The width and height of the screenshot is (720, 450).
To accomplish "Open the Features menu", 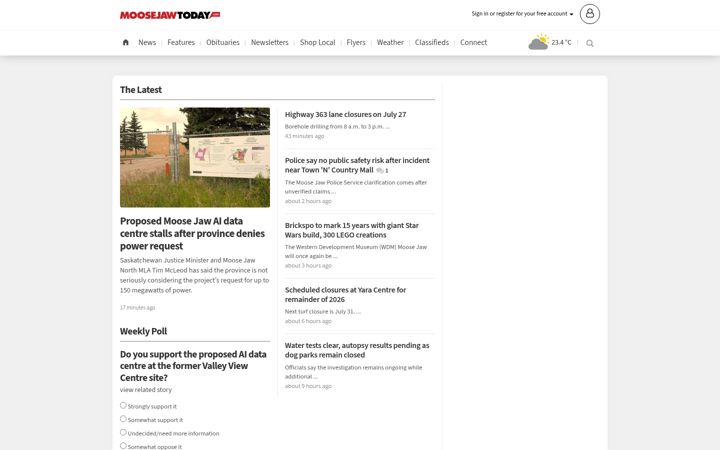I will [181, 42].
